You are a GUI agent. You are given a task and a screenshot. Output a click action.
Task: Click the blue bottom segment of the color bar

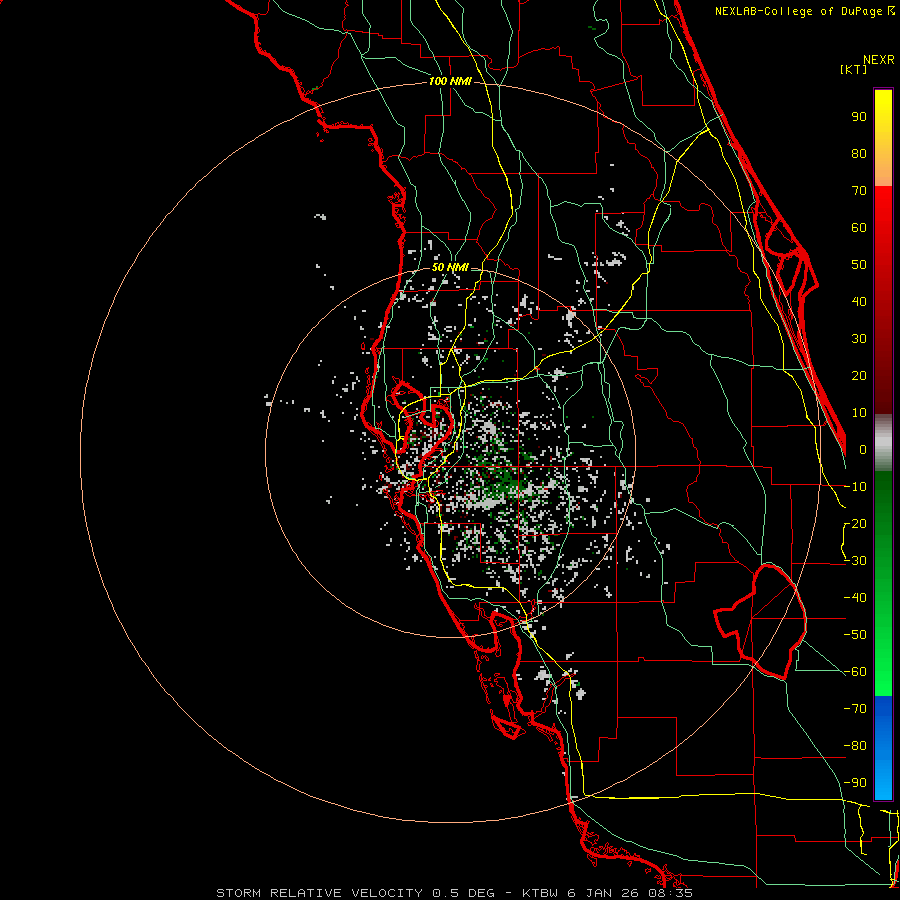(x=883, y=747)
